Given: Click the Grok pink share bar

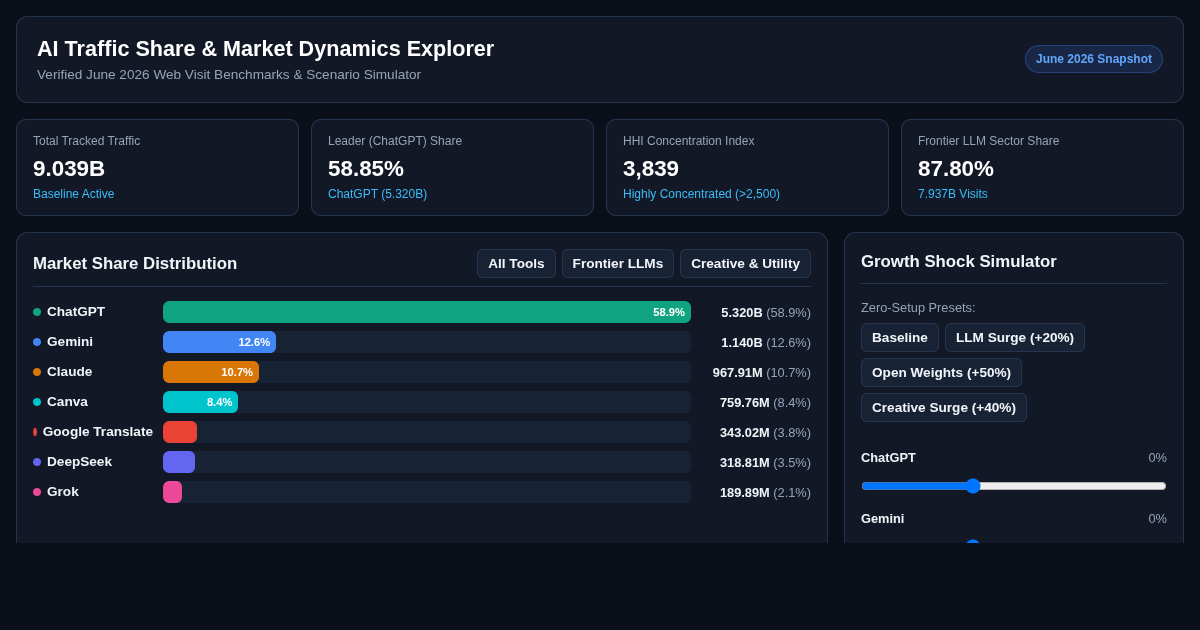Looking at the screenshot, I should tap(172, 492).
